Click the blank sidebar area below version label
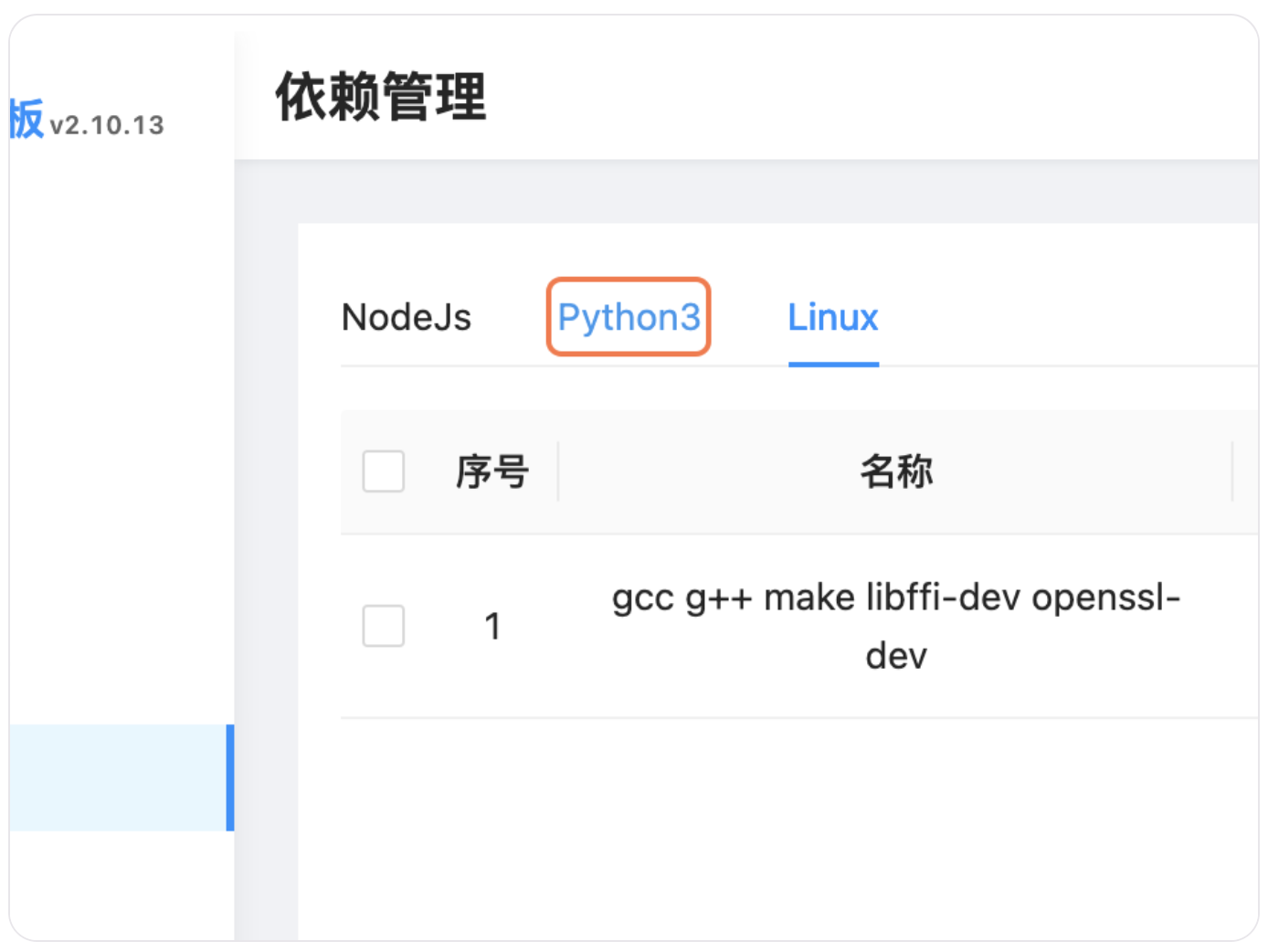The image size is (1268, 952). coord(119,411)
